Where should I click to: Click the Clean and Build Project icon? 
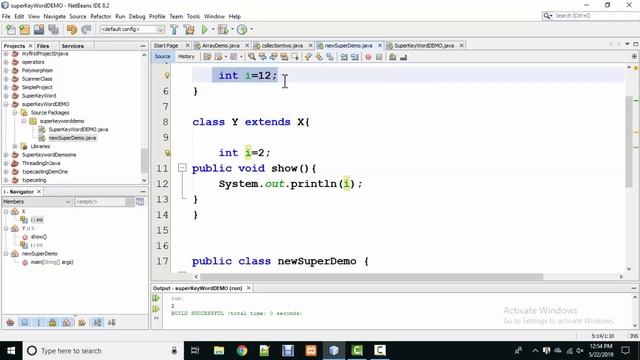click(189, 29)
